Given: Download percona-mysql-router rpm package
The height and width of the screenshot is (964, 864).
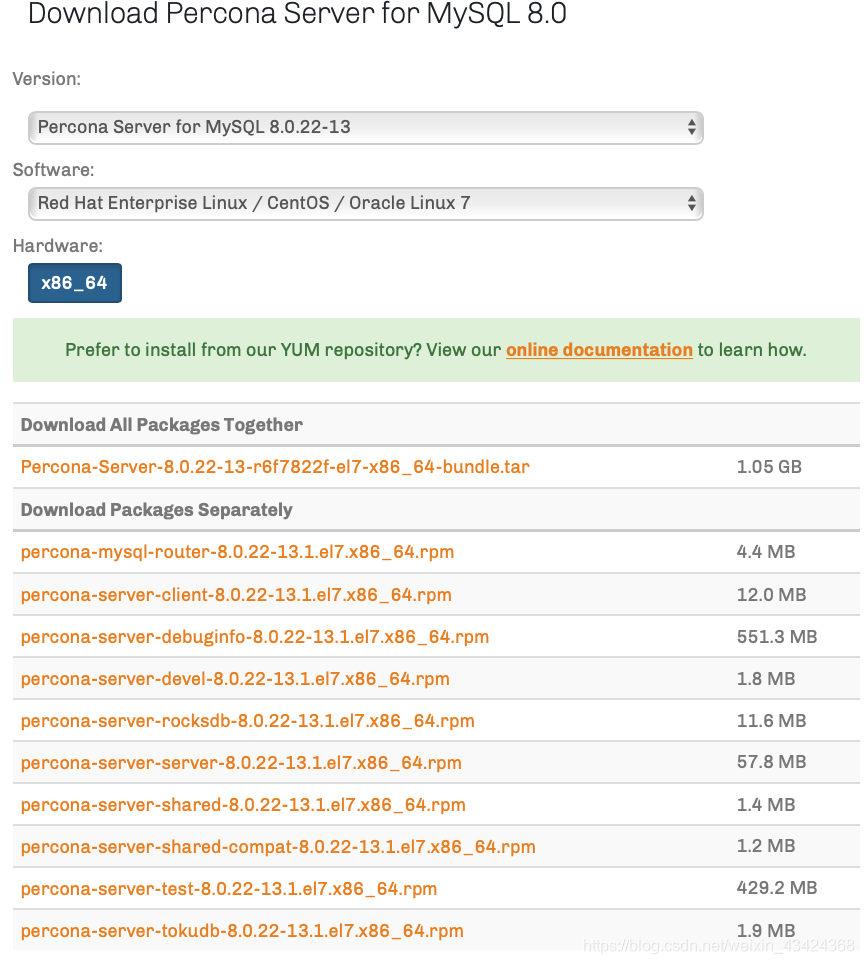Looking at the screenshot, I should [x=237, y=552].
